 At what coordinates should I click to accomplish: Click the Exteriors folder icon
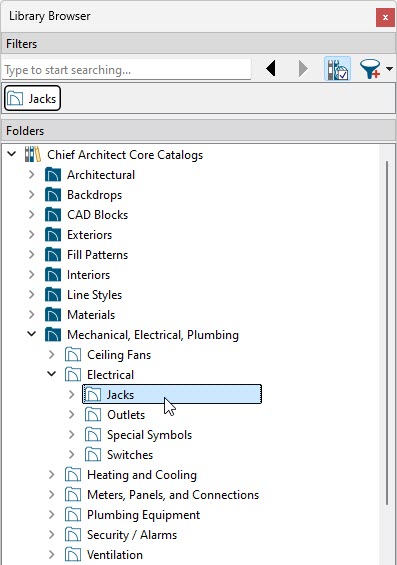coord(53,235)
